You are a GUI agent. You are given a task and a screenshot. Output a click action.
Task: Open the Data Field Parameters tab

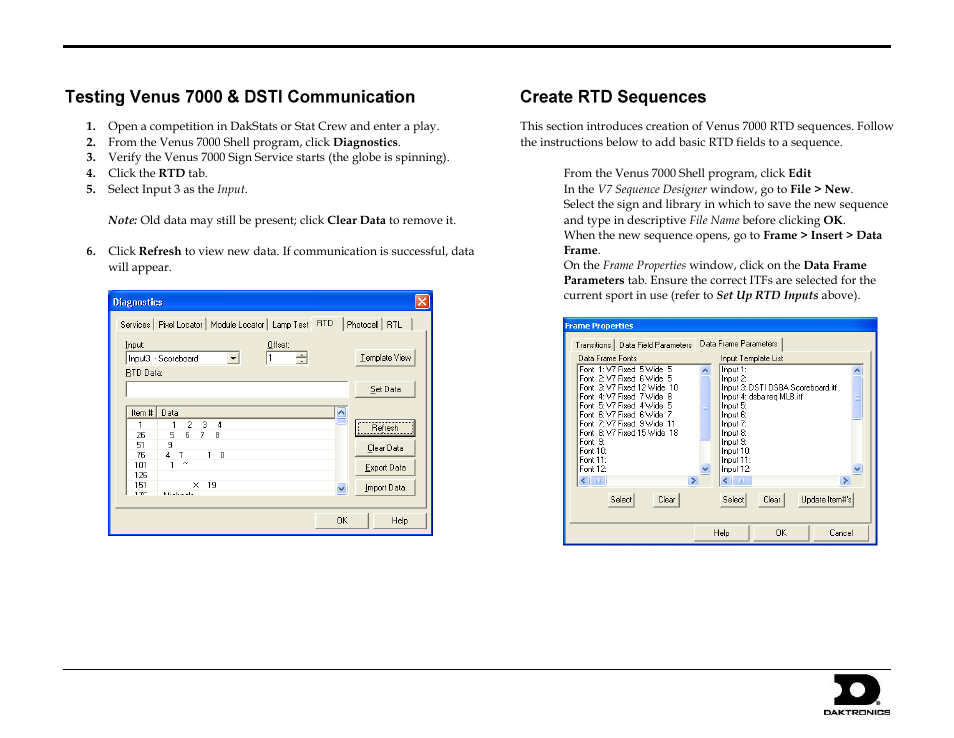coord(656,344)
